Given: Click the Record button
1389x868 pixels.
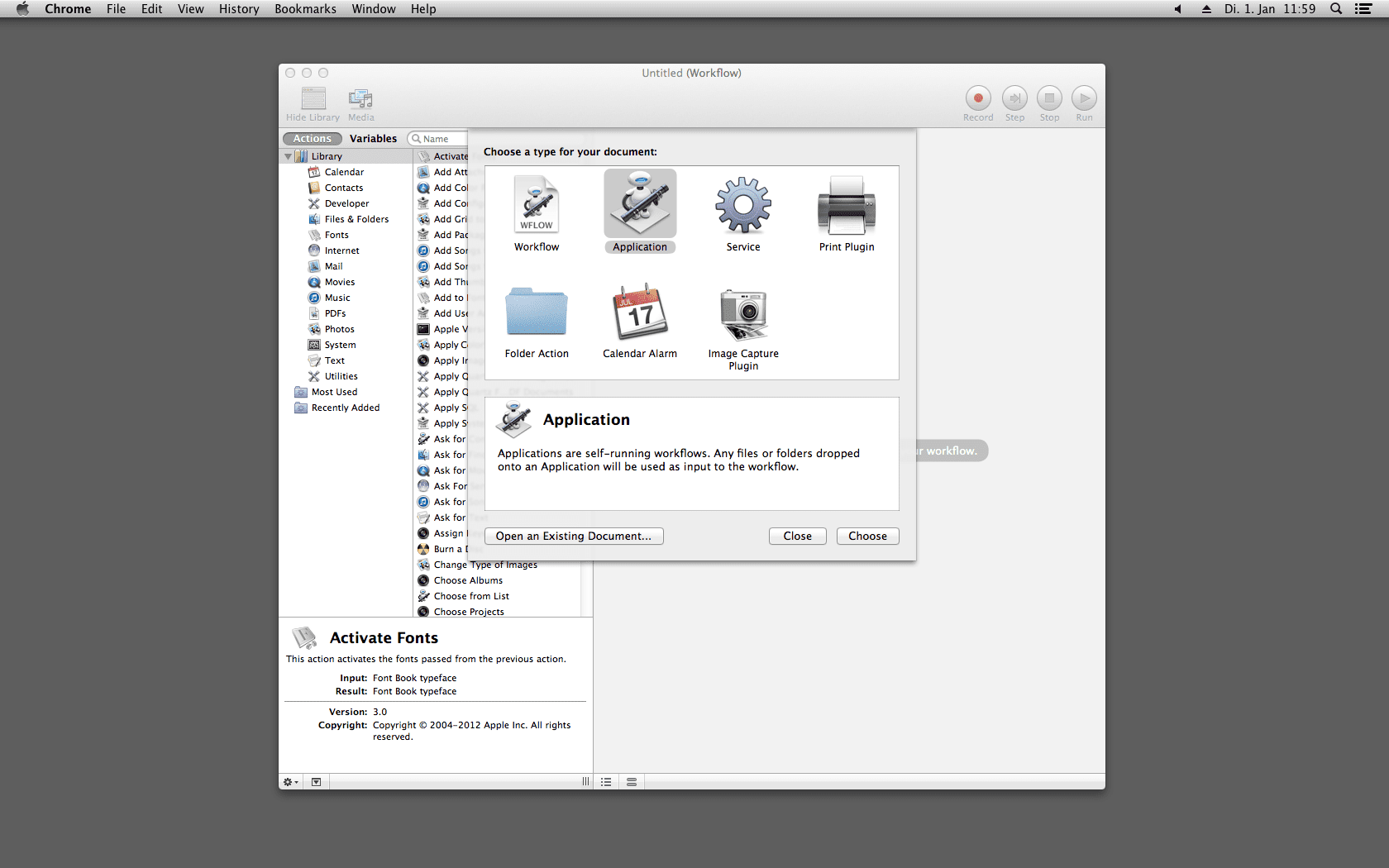Looking at the screenshot, I should (978, 98).
